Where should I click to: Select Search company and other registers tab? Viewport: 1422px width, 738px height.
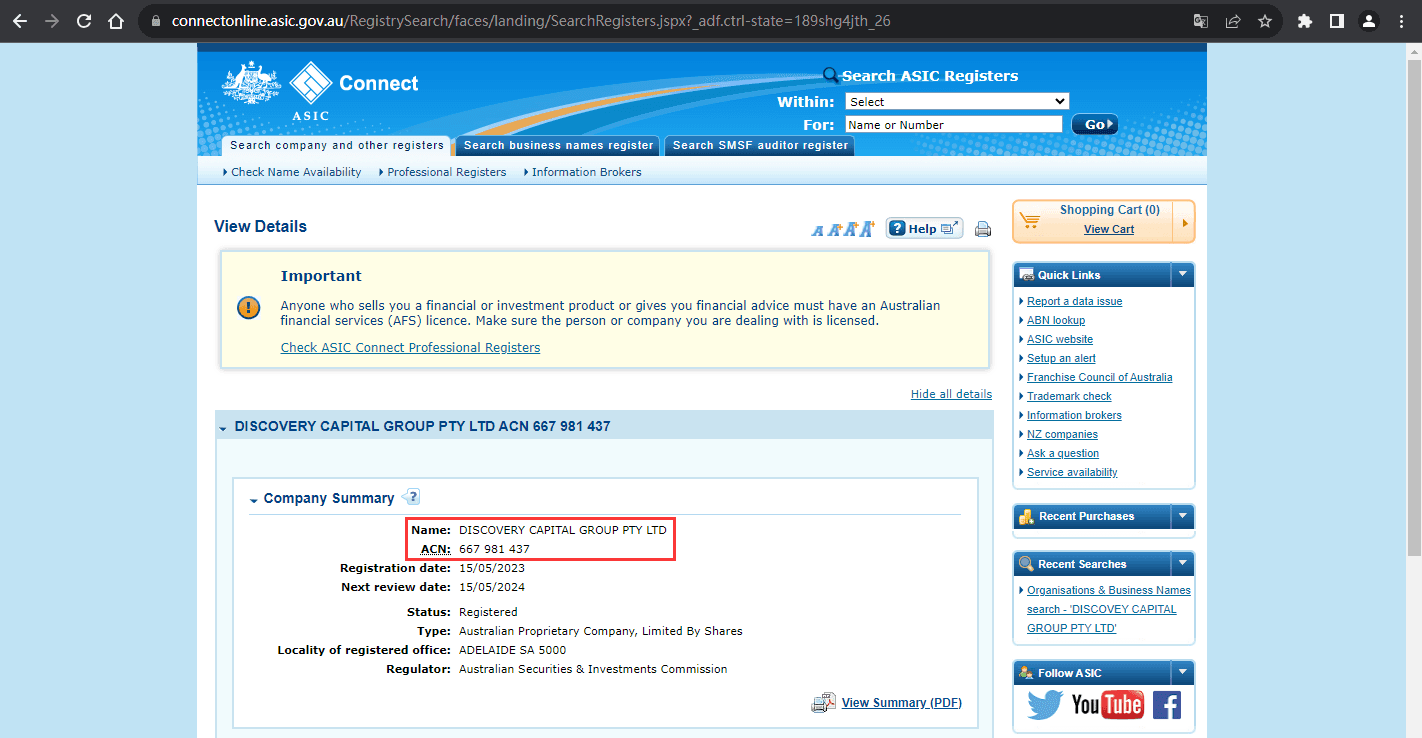tap(336, 146)
